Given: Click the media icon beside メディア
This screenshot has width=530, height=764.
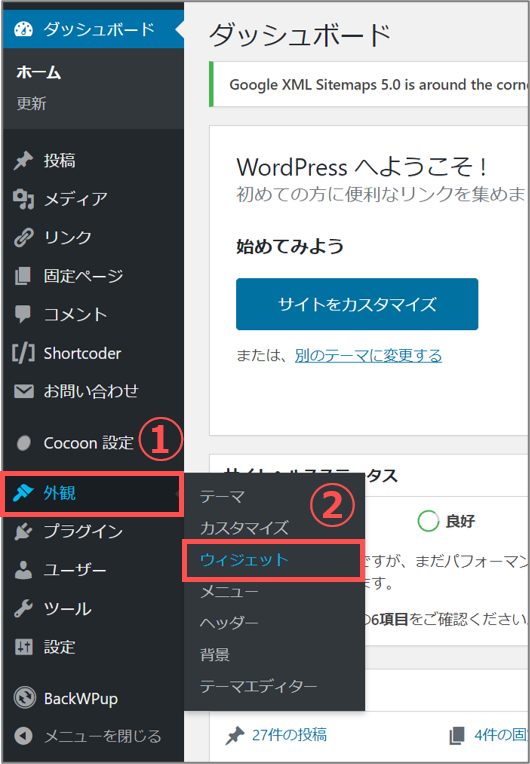Looking at the screenshot, I should (23, 199).
